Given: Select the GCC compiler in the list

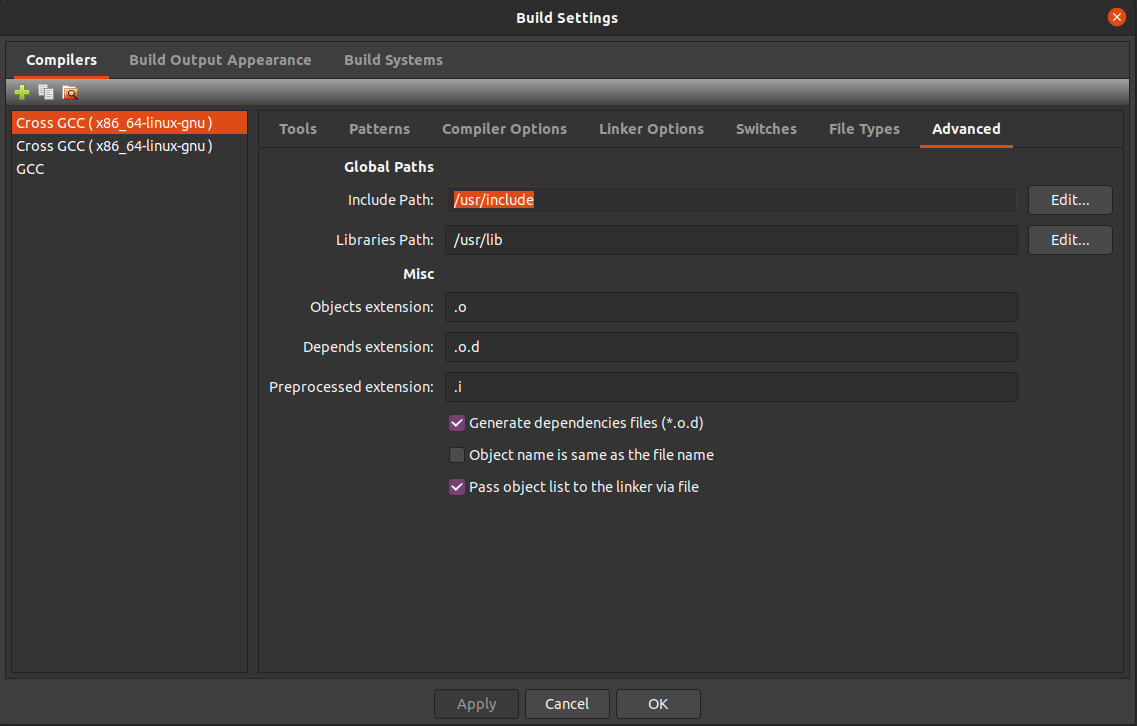Looking at the screenshot, I should click(x=30, y=169).
